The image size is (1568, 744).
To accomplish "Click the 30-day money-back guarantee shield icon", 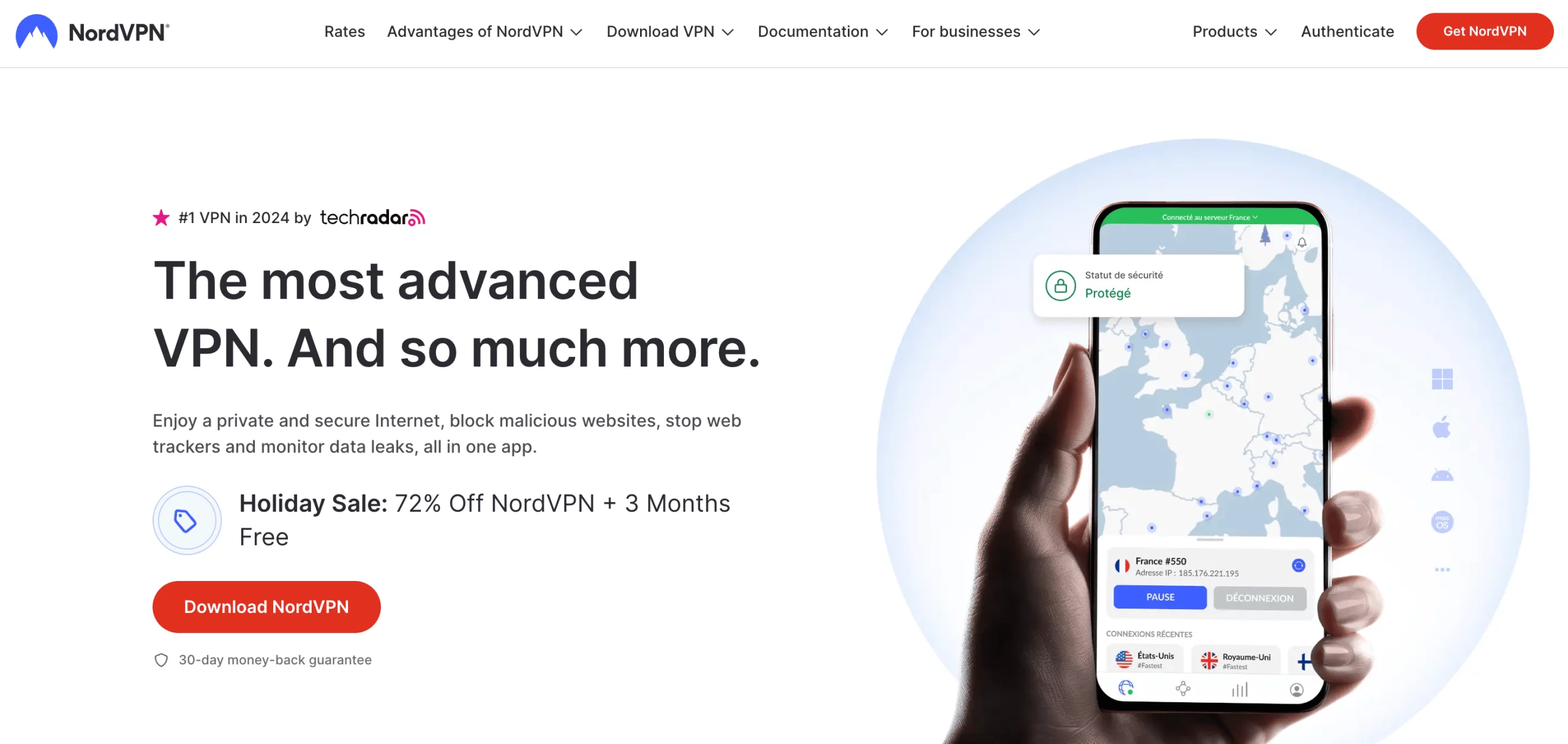I will tap(159, 659).
